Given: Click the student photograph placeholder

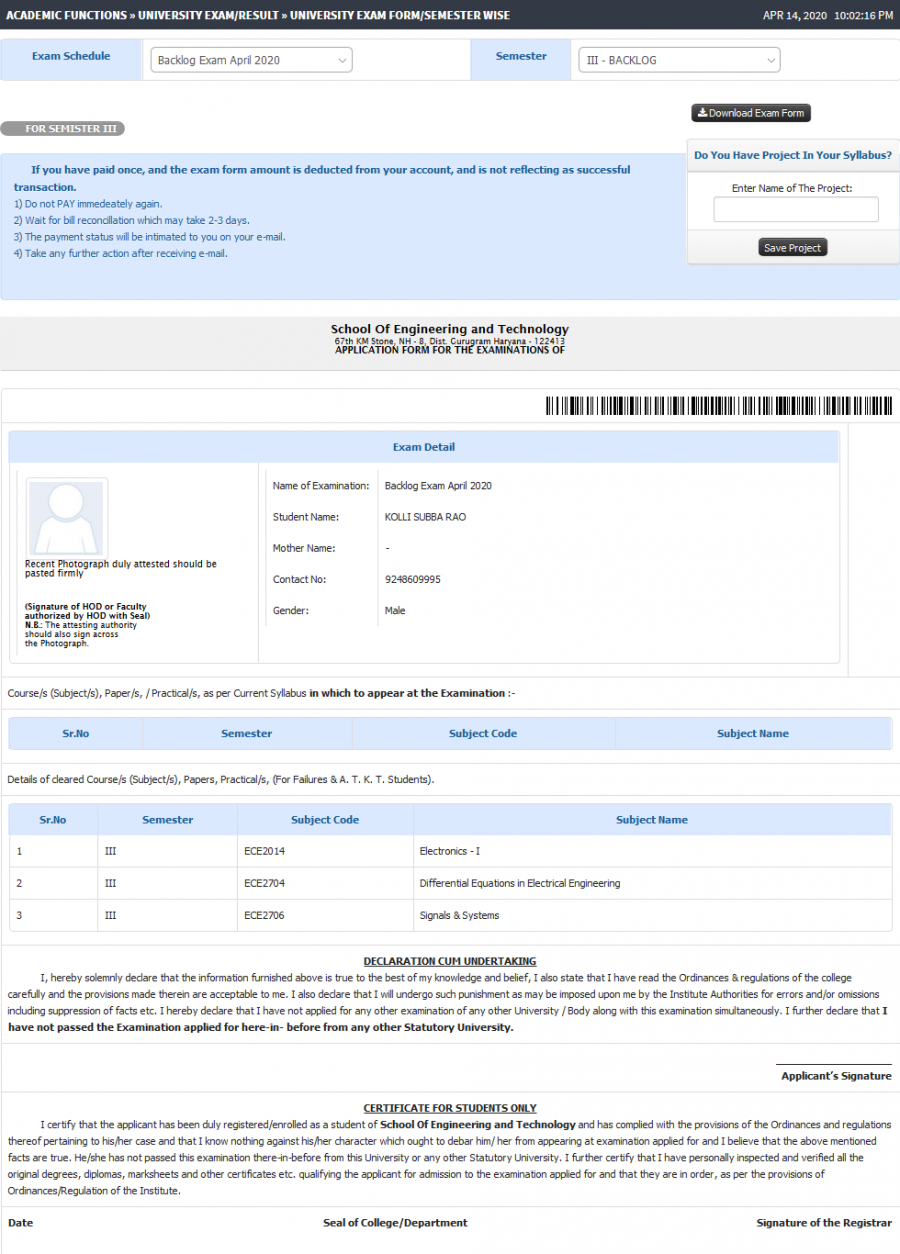Looking at the screenshot, I should click(x=67, y=517).
